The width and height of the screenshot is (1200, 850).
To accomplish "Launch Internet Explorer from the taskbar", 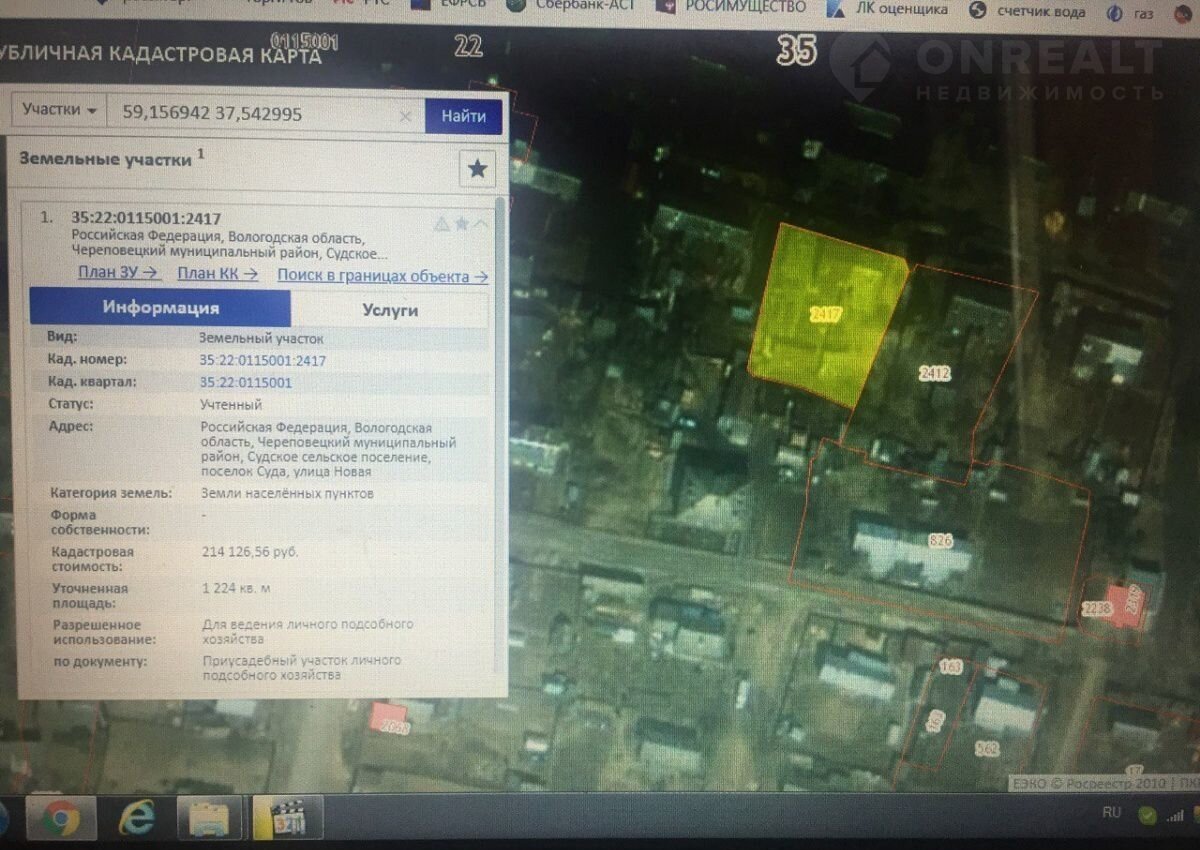I will (x=136, y=819).
